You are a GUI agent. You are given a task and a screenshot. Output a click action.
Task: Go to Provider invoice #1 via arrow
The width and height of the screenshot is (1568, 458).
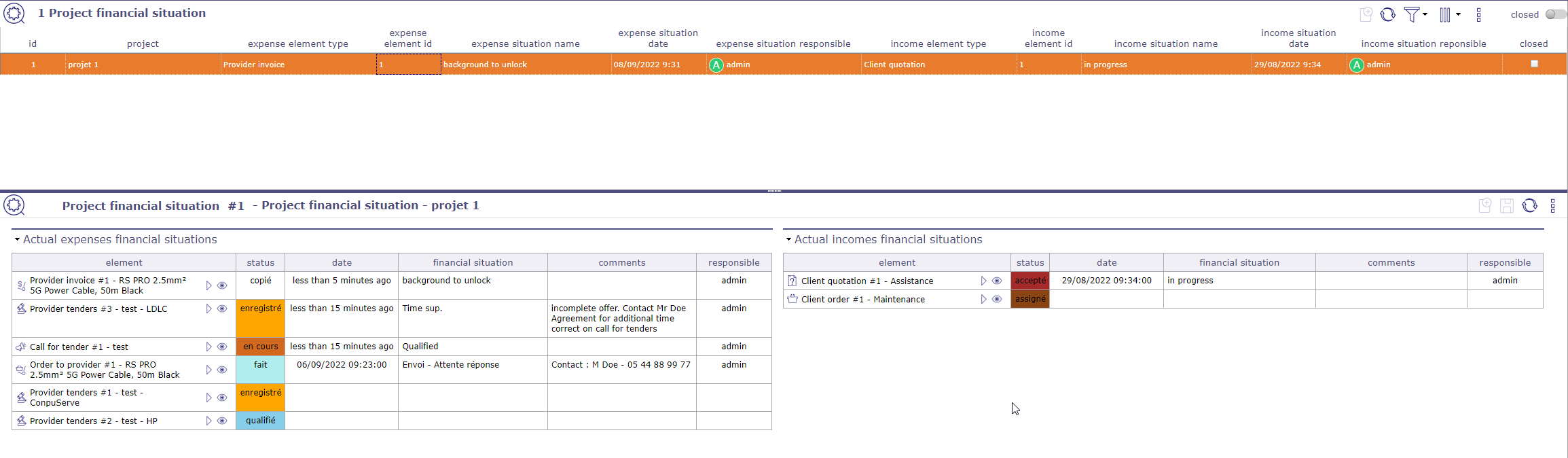click(208, 285)
